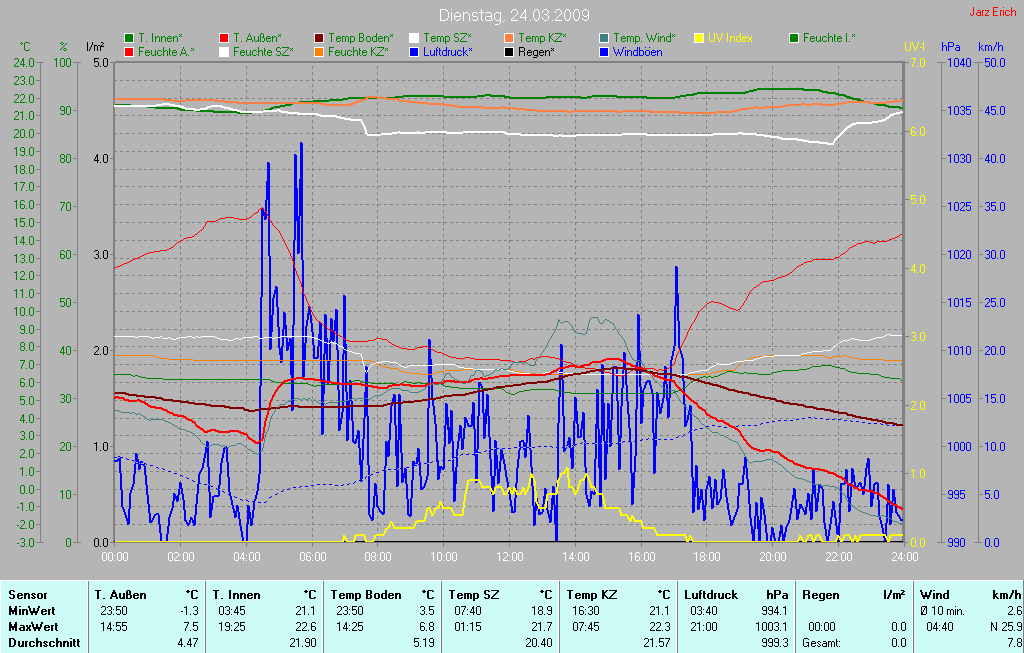Click the T. Außen* legend label
Viewport: 1024px width, 653px height.
point(257,38)
